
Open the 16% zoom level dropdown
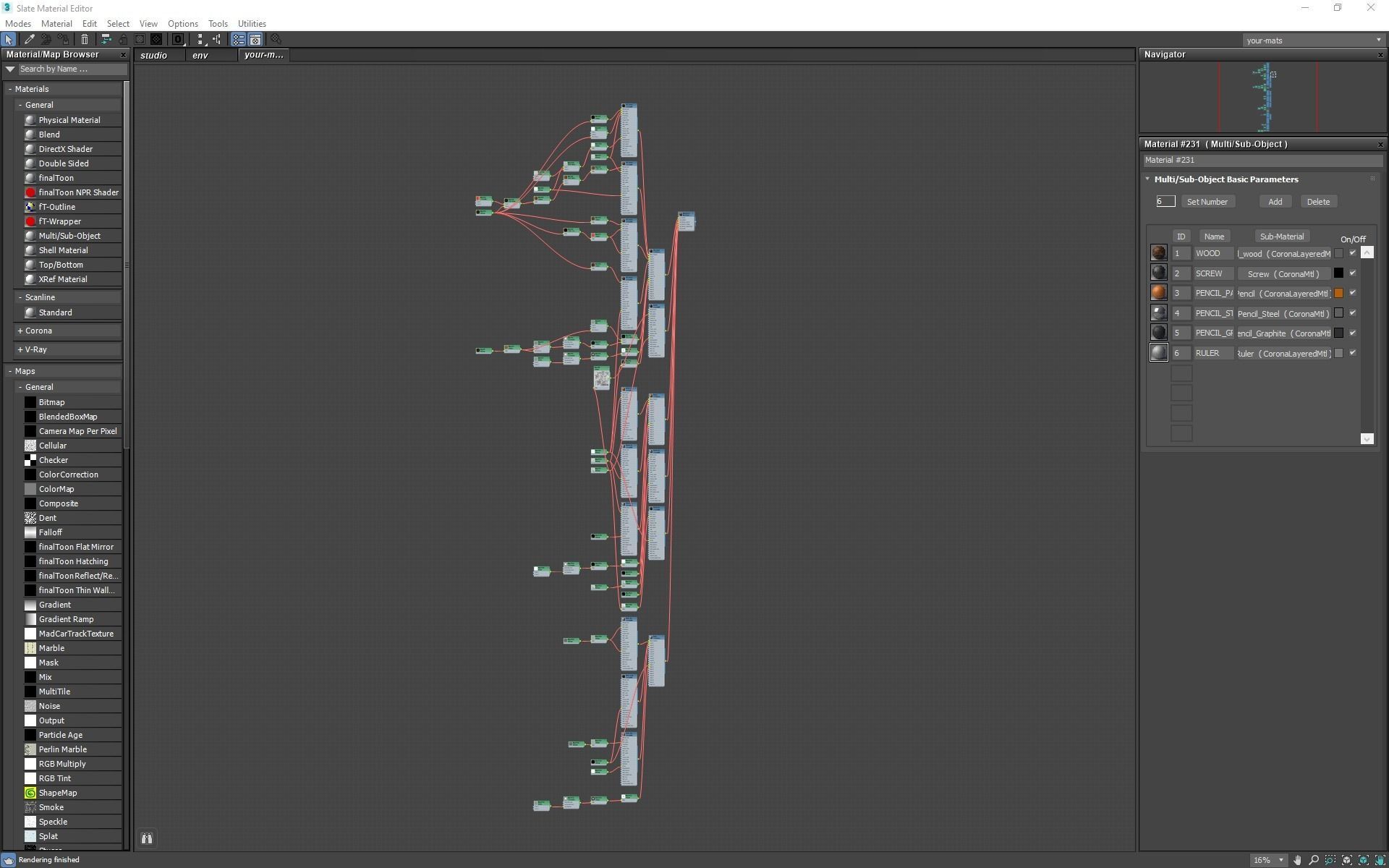[1281, 860]
